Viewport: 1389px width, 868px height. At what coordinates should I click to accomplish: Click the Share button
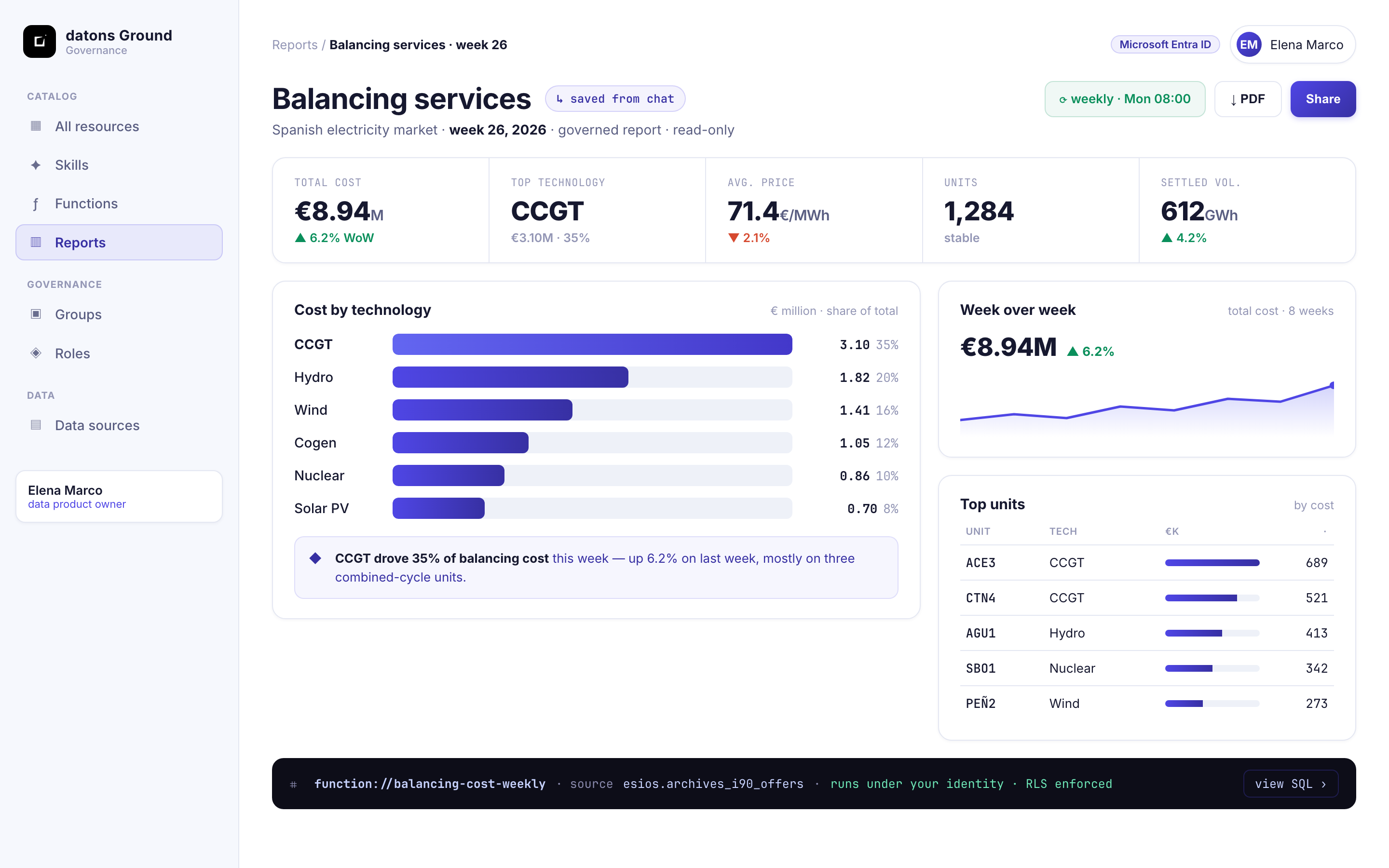click(1322, 99)
